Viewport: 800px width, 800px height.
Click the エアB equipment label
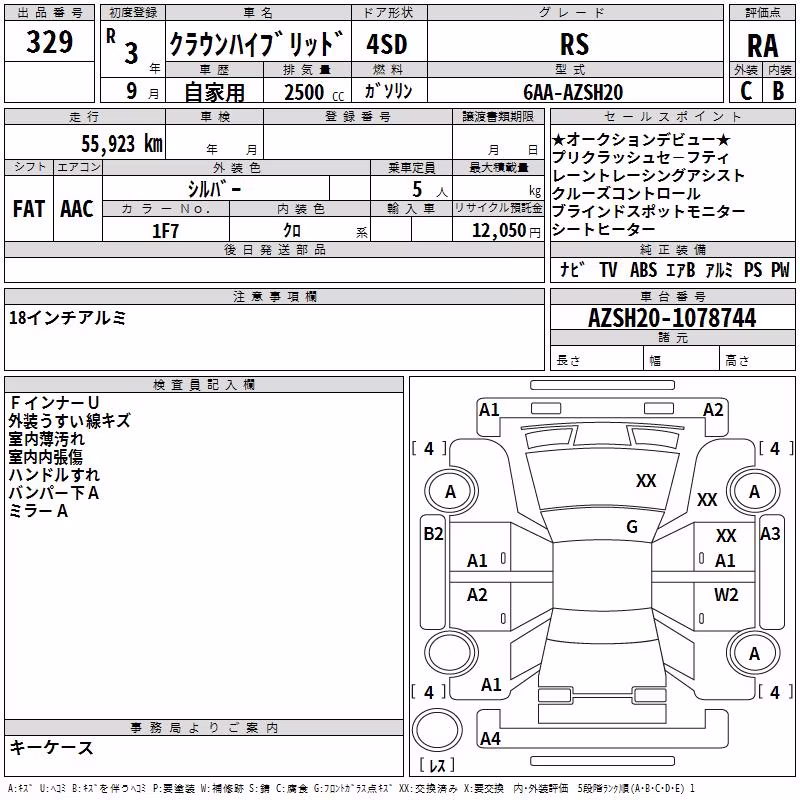(680, 269)
